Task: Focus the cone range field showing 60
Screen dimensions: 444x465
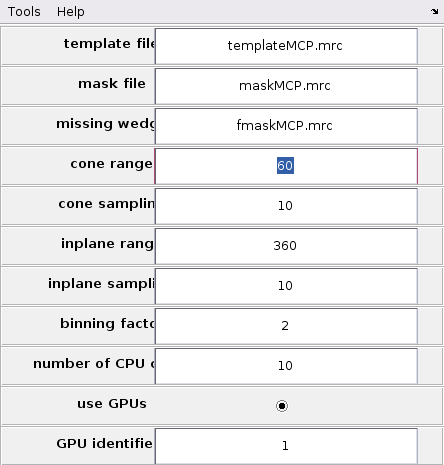Action: [x=286, y=166]
